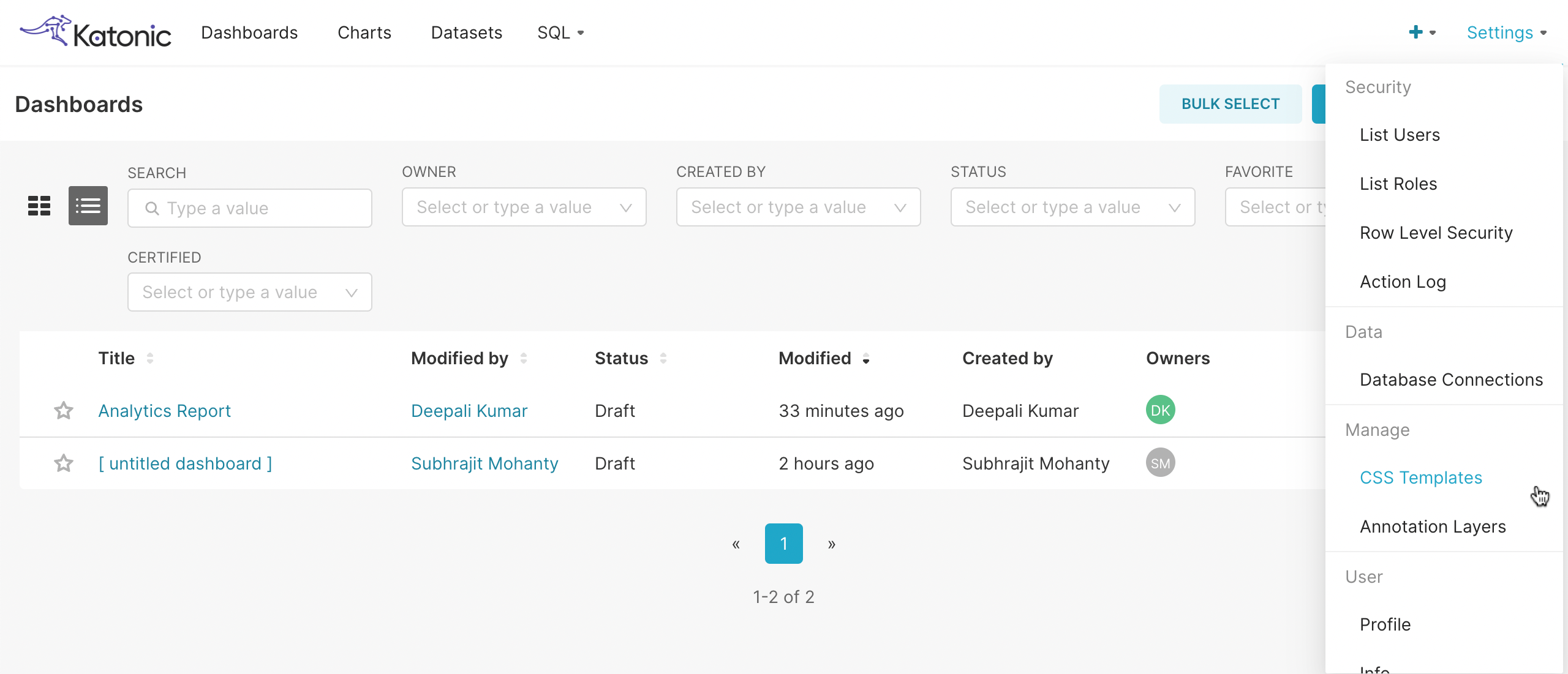Viewport: 1568px width, 674px height.
Task: Sort by Status column arrows
Action: coord(663,358)
